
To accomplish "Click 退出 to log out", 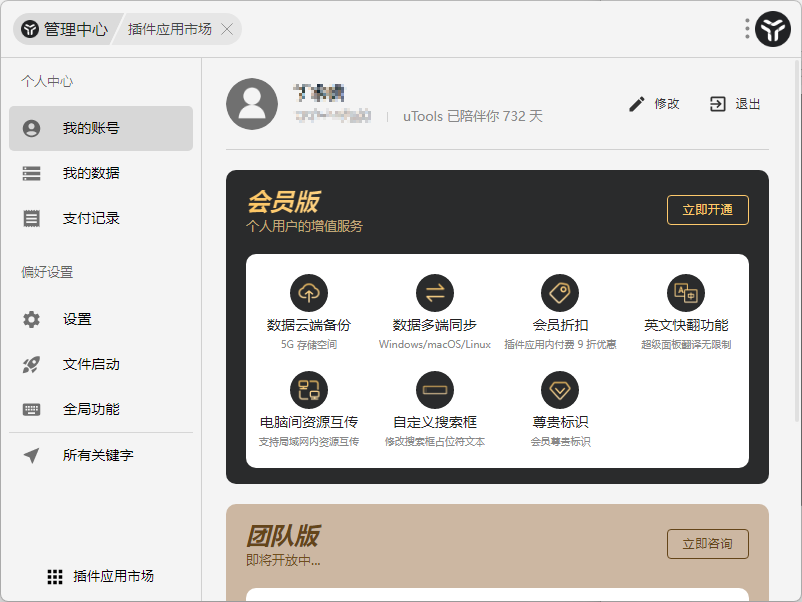I will (x=733, y=103).
